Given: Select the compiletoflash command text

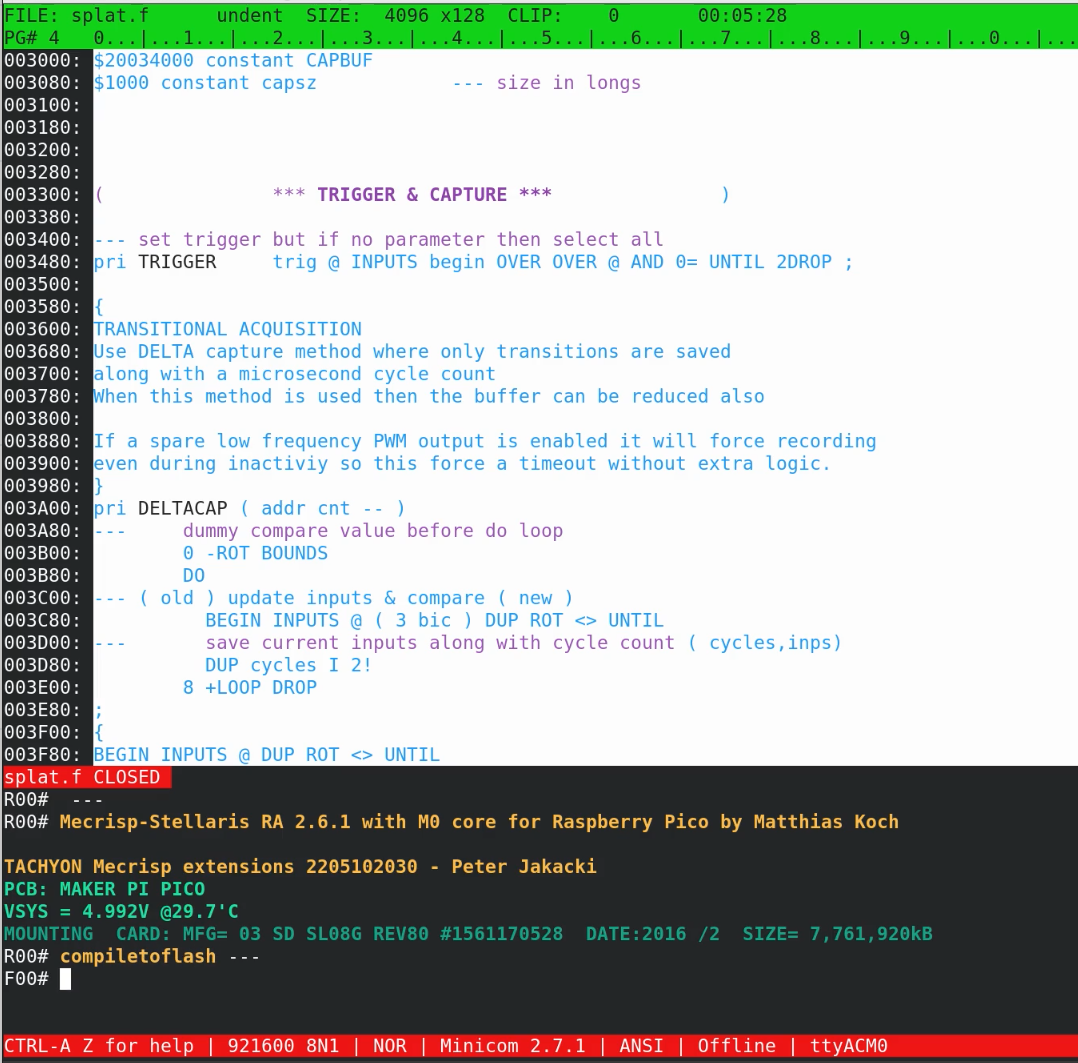Looking at the screenshot, I should (x=137, y=956).
